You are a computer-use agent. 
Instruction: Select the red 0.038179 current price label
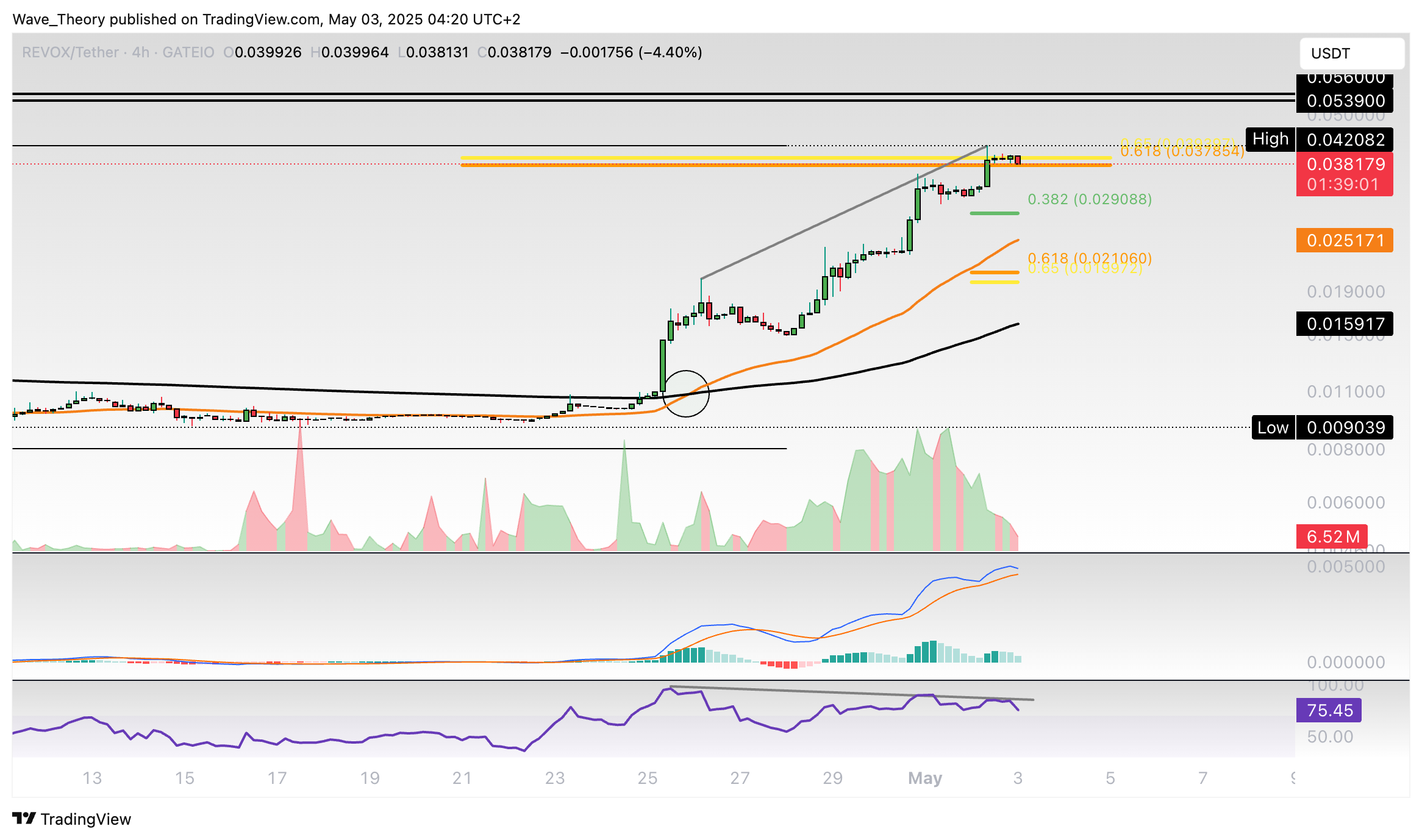[1345, 164]
